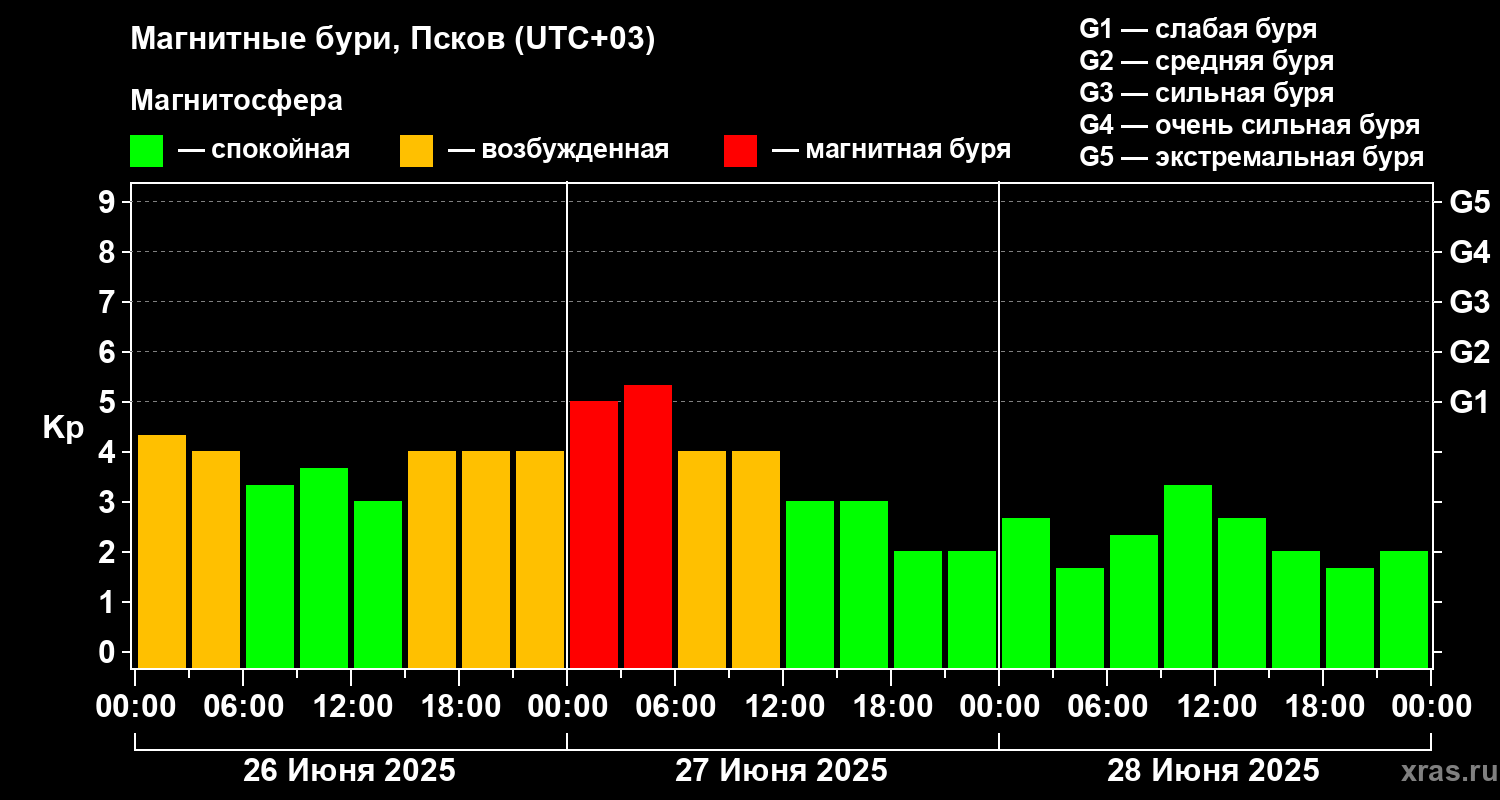Click the orange bar for 27 June 06:00–09:00
The width and height of the screenshot is (1500, 800).
pyautogui.click(x=702, y=559)
